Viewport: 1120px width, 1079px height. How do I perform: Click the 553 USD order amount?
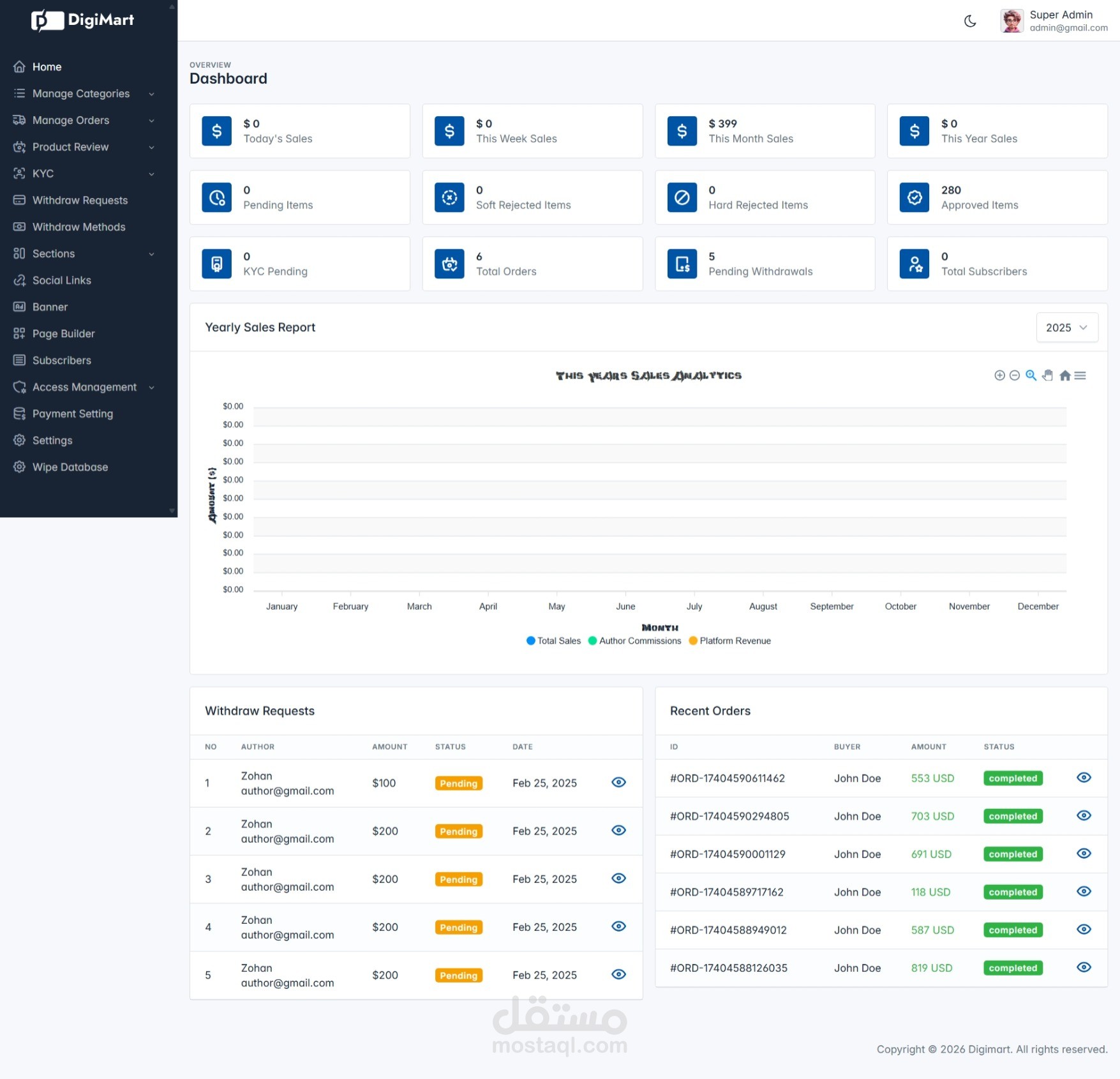pos(932,778)
